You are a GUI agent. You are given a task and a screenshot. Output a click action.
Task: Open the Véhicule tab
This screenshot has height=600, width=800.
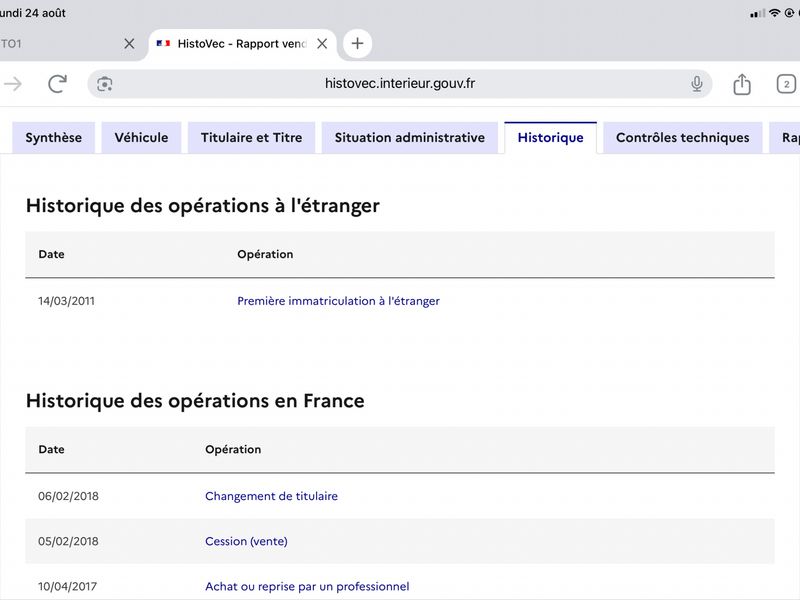(141, 138)
